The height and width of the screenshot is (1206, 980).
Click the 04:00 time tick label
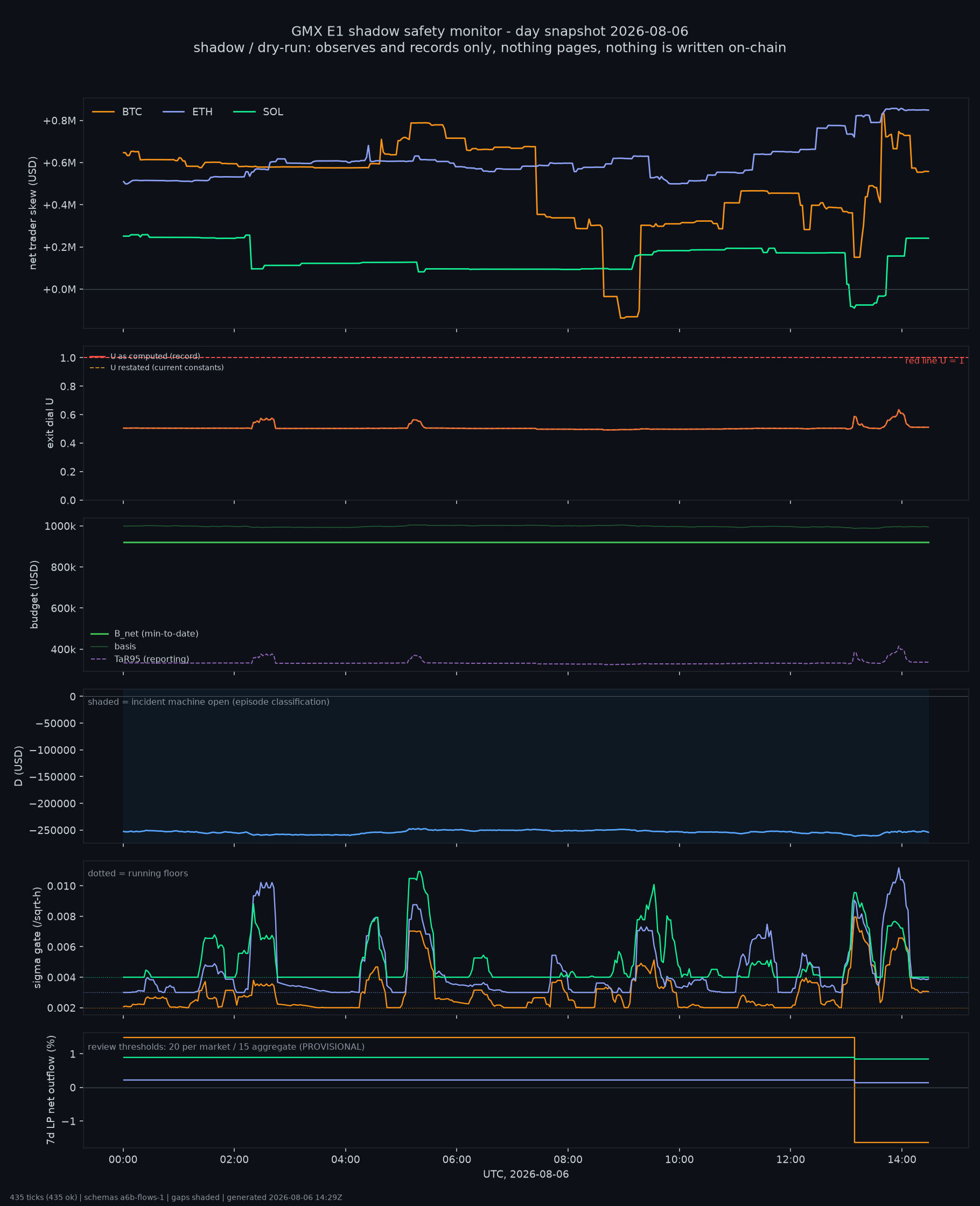pyautogui.click(x=346, y=1160)
